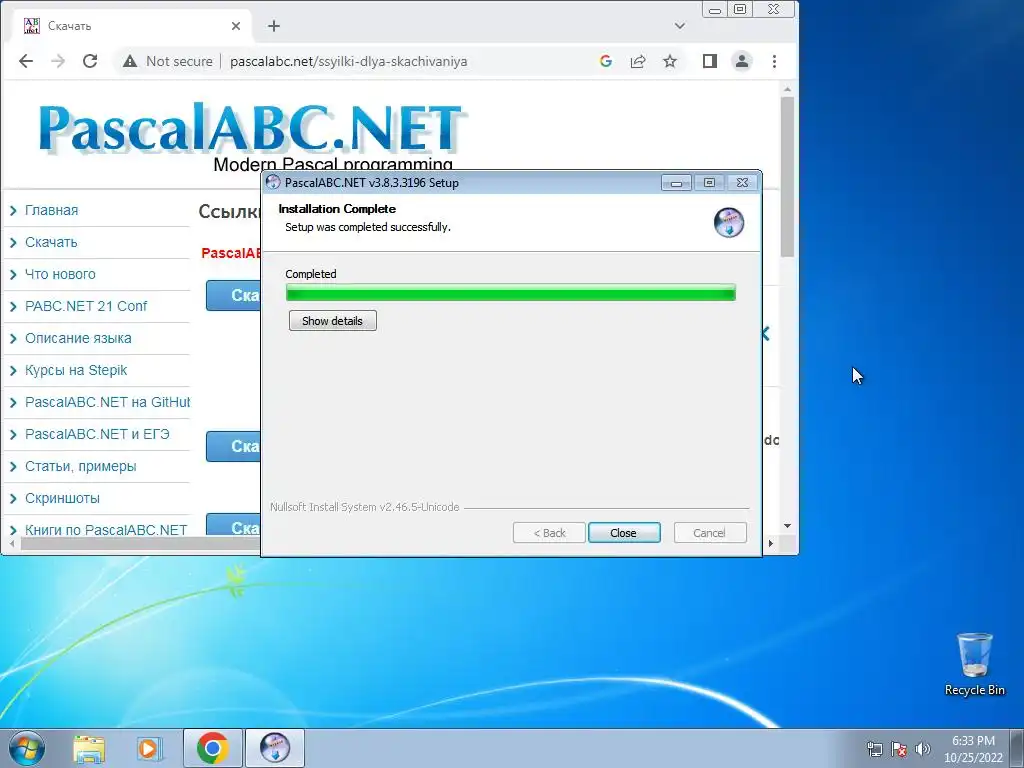The image size is (1024, 768).
Task: Minimize the Chrome window
Action: click(715, 9)
